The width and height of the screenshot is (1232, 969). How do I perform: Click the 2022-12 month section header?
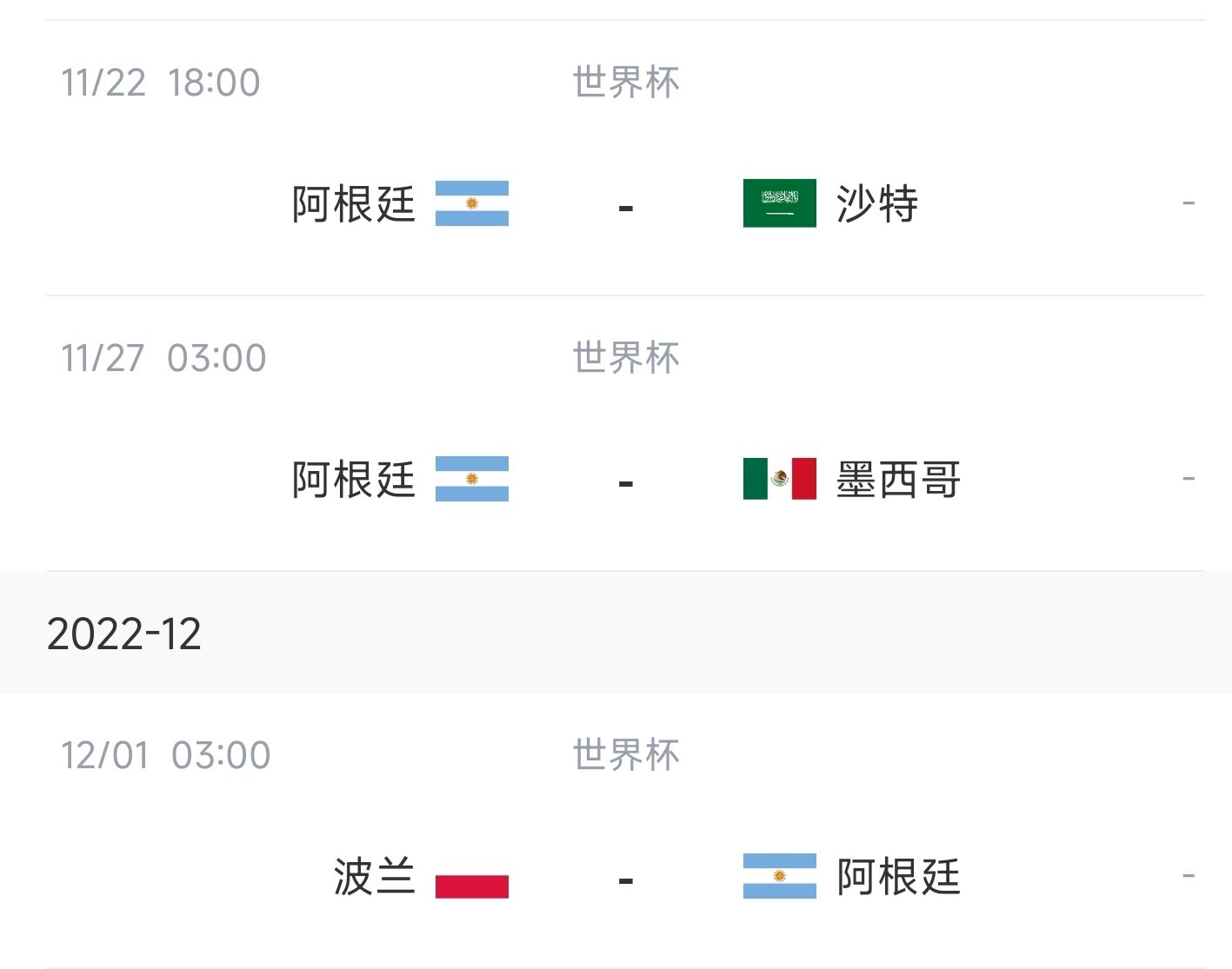click(x=616, y=633)
